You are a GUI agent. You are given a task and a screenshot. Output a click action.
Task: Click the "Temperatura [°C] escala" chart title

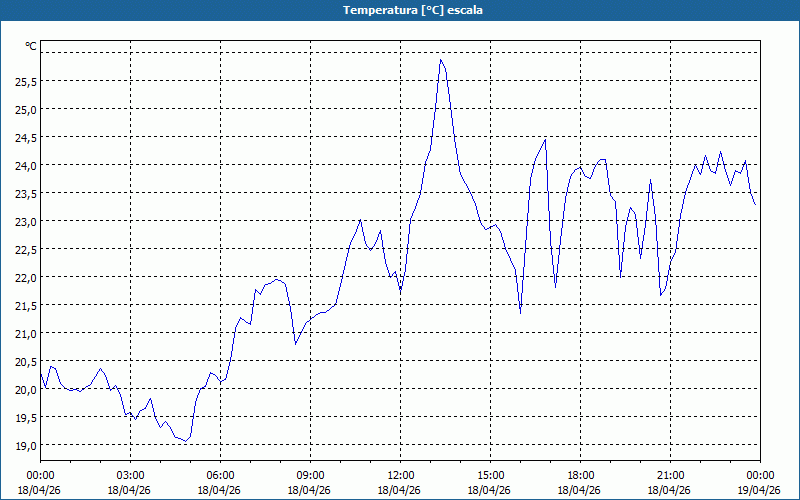tap(399, 10)
